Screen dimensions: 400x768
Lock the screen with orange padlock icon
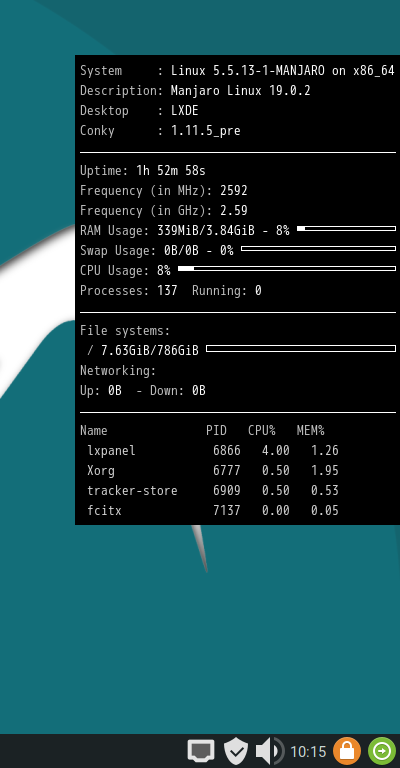pyautogui.click(x=347, y=751)
